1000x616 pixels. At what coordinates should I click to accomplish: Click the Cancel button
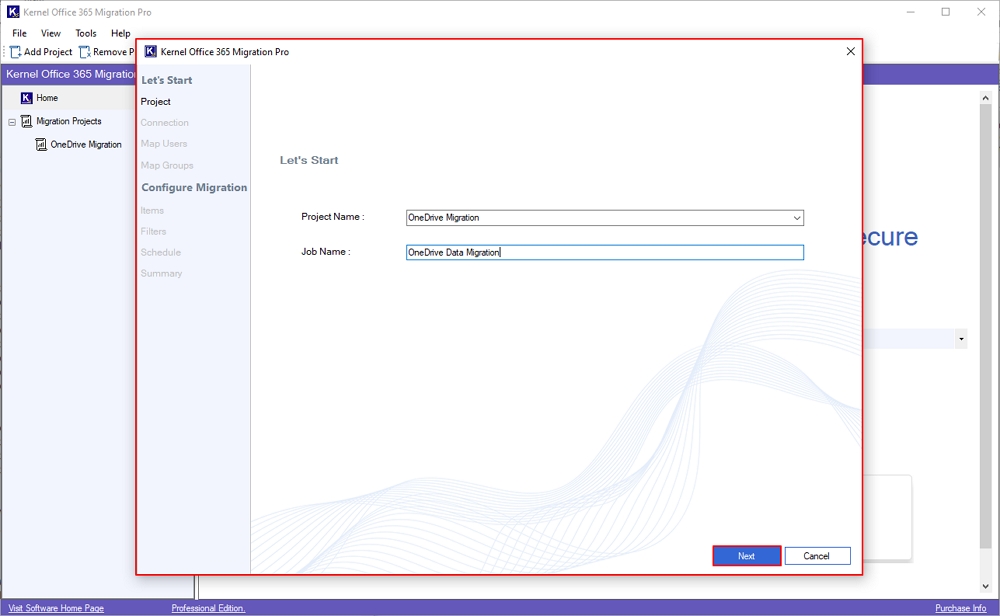(817, 556)
